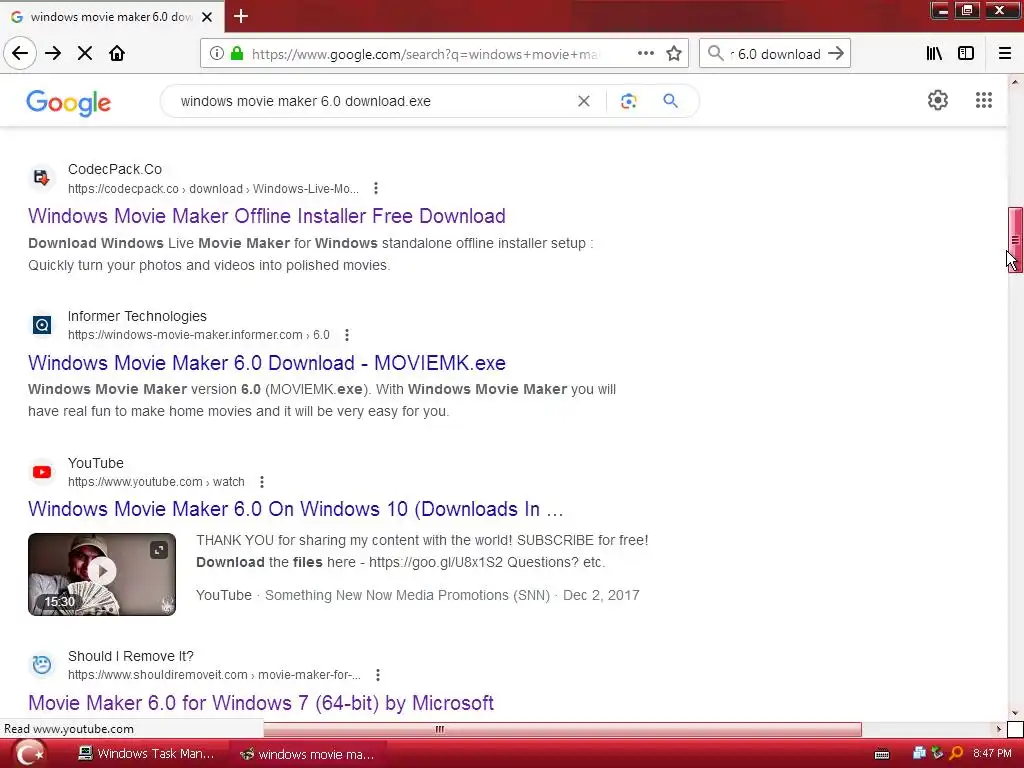This screenshot has height=768, width=1024.
Task: Play the 15:30 YouTube video thumbnail
Action: point(102,574)
